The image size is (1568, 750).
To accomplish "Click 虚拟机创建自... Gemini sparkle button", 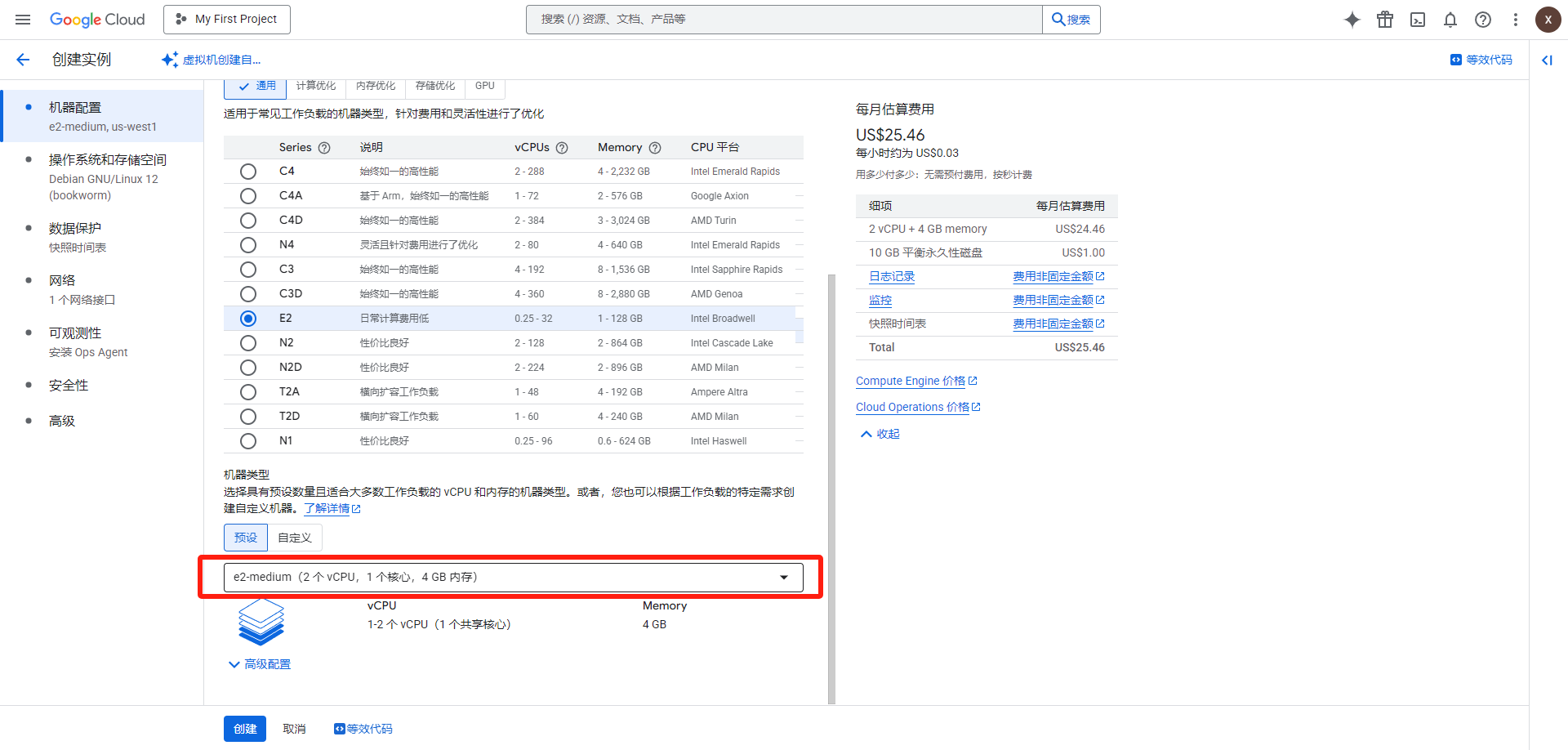I will (212, 60).
